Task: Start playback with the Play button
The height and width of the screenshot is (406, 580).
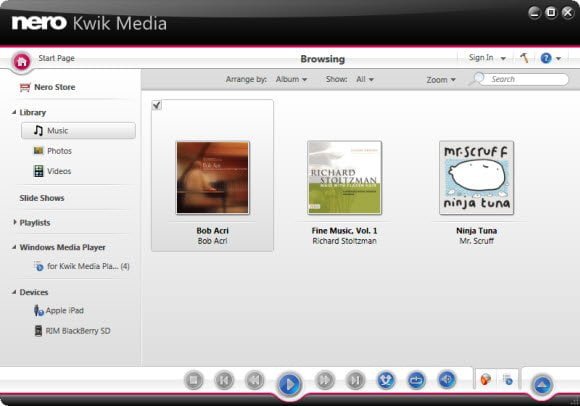Action: pos(290,385)
